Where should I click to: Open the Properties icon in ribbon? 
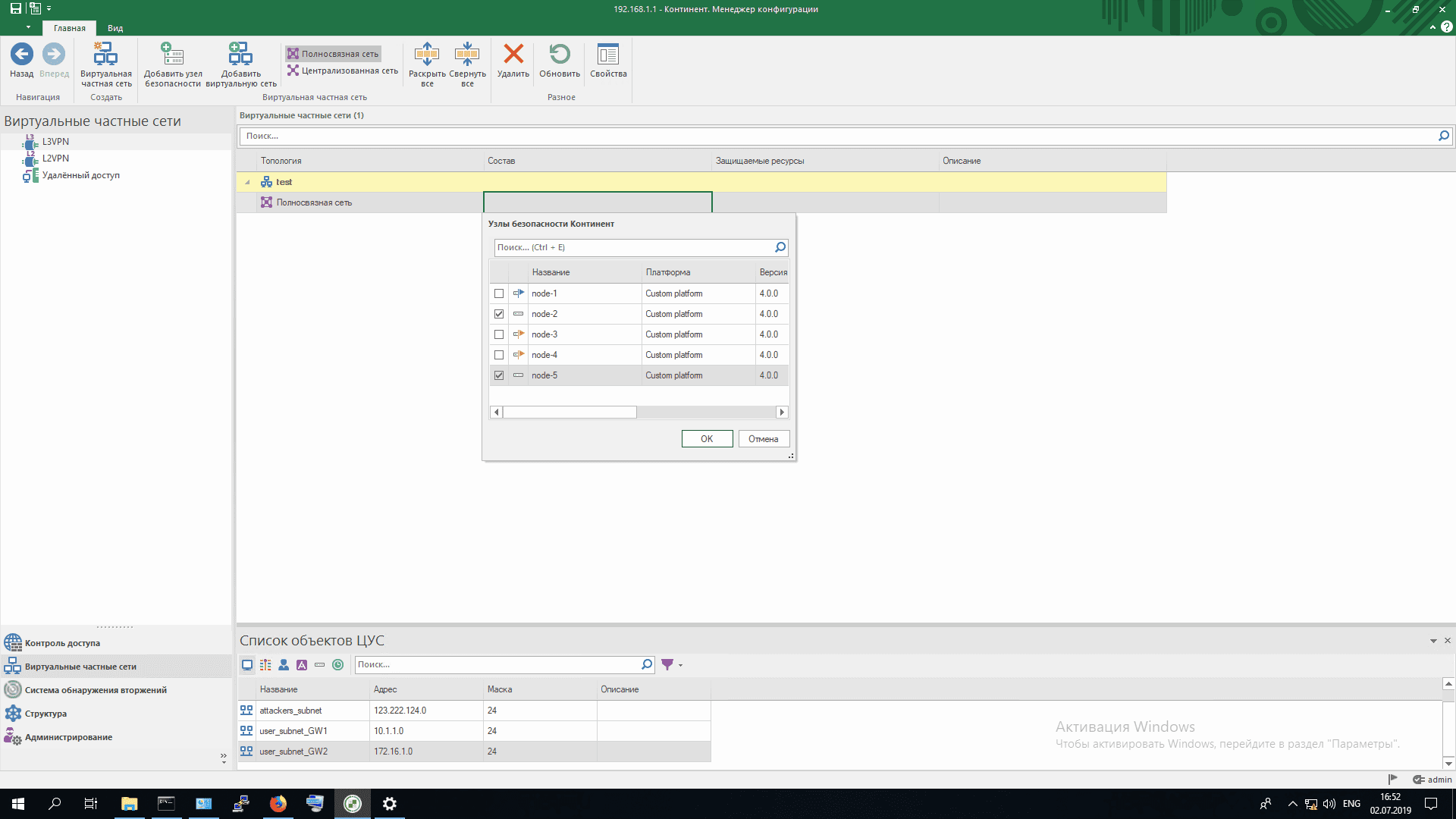(x=608, y=55)
